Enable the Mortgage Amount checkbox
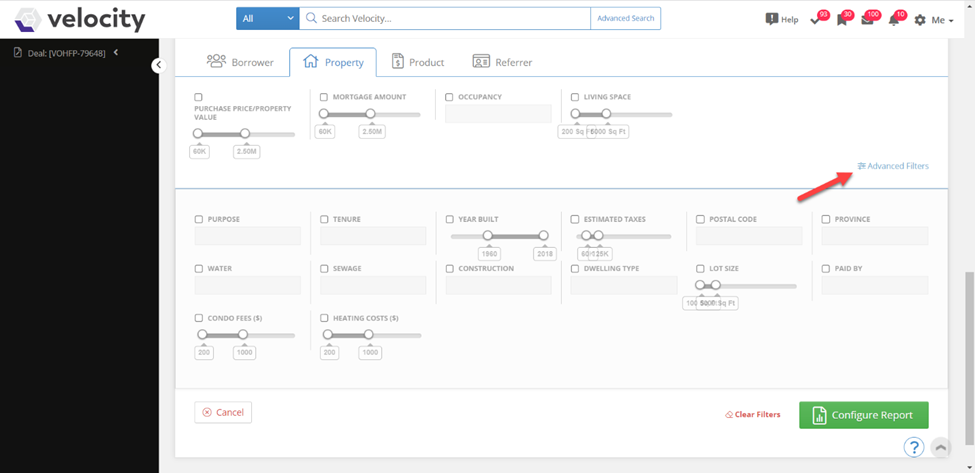 coord(324,97)
